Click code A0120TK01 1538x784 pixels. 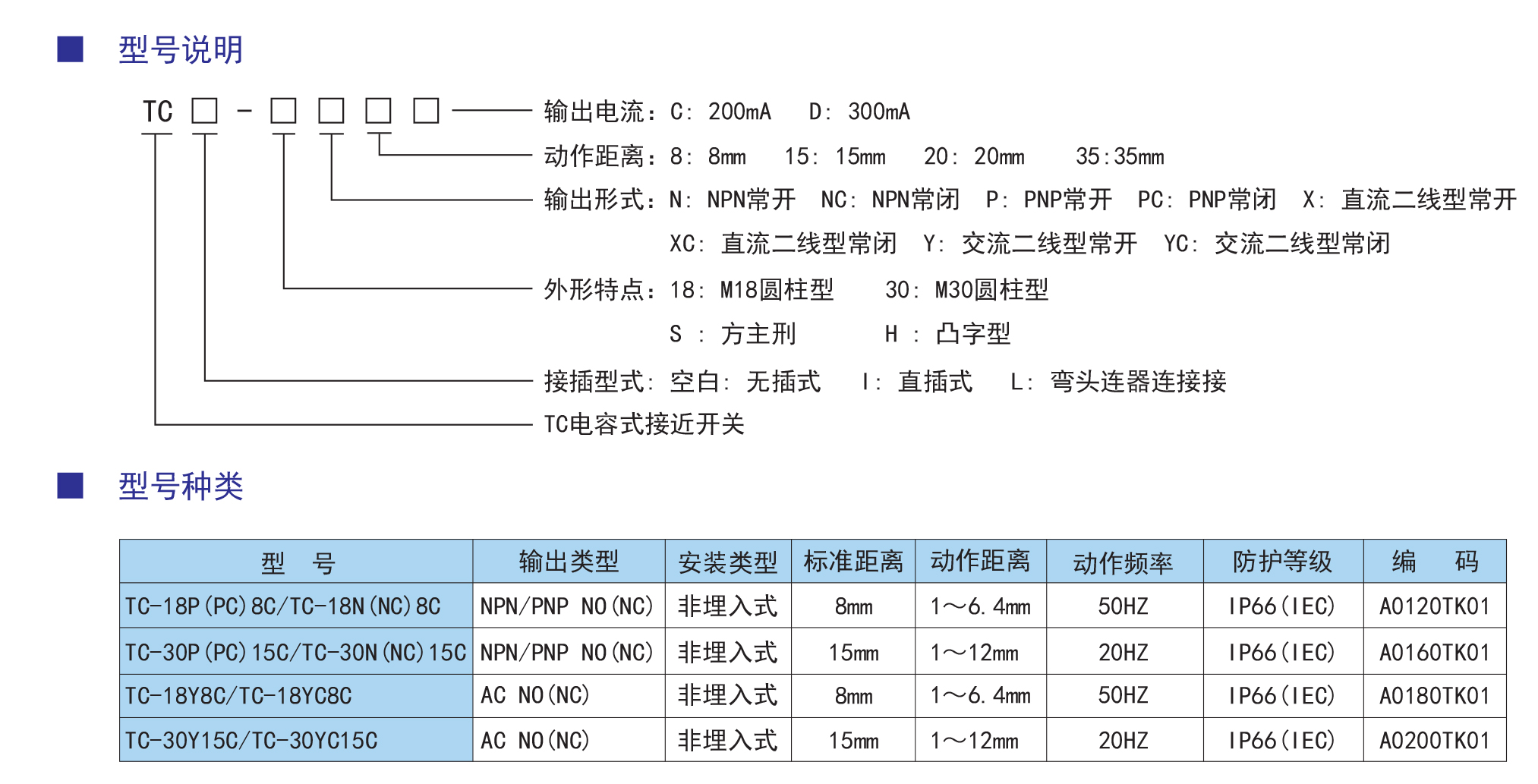click(x=1435, y=606)
